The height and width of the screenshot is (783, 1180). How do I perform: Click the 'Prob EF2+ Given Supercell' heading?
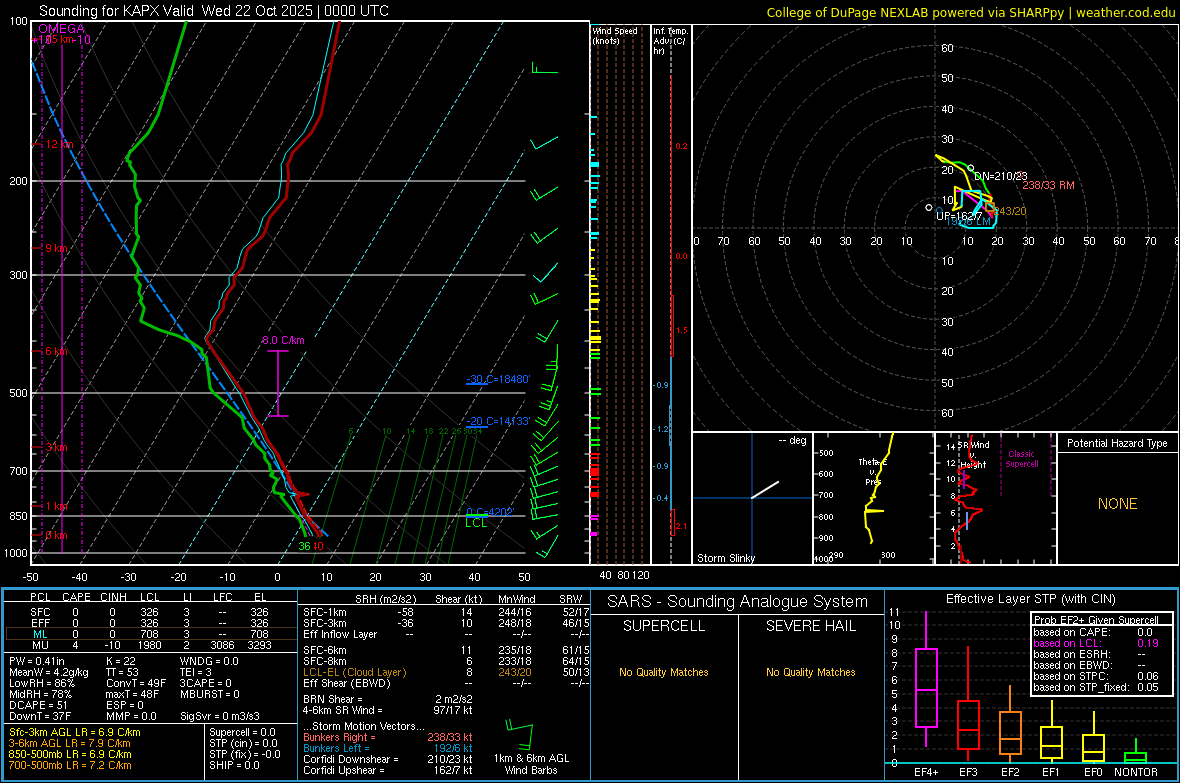1096,620
